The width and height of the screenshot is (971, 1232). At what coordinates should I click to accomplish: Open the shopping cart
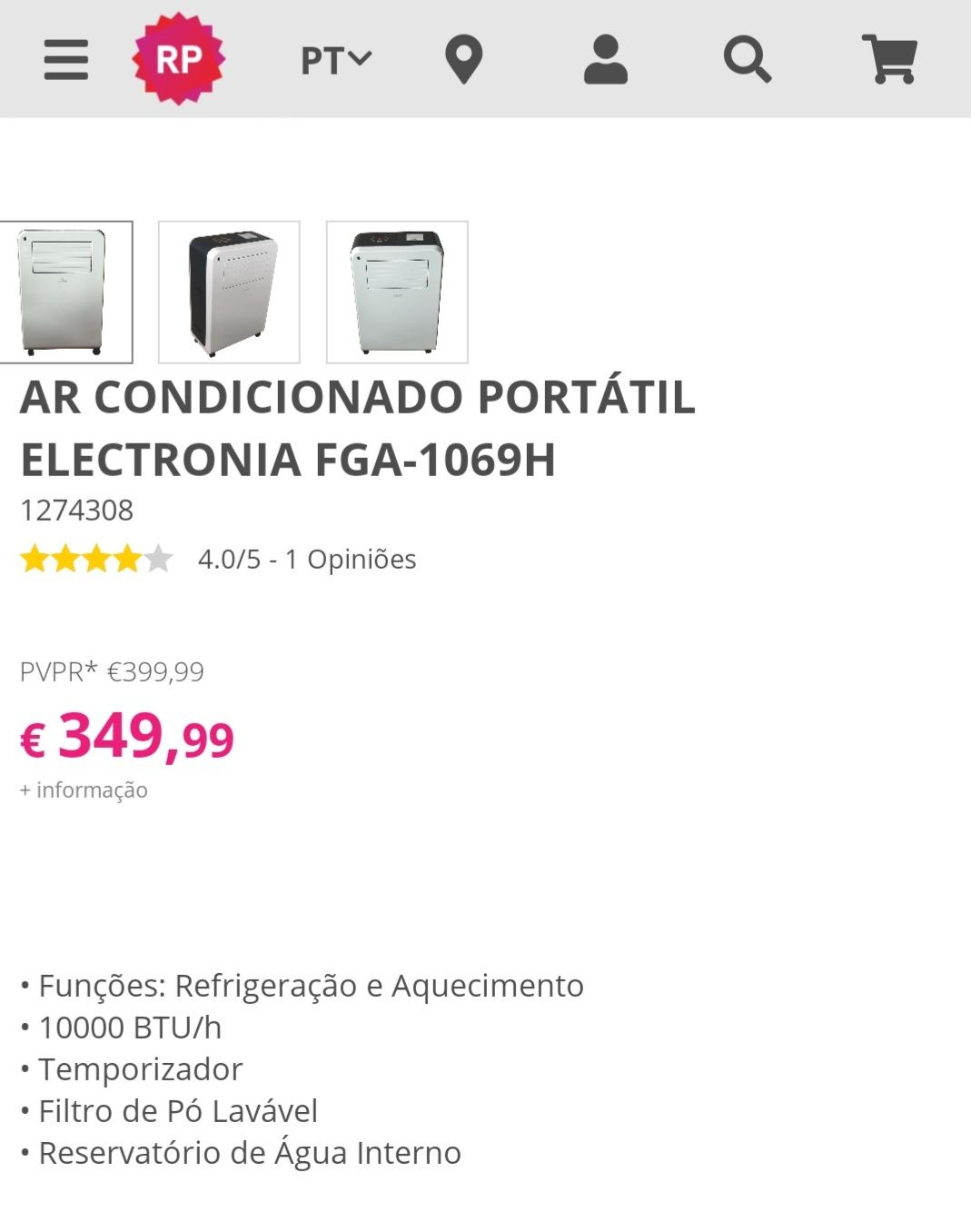[889, 60]
